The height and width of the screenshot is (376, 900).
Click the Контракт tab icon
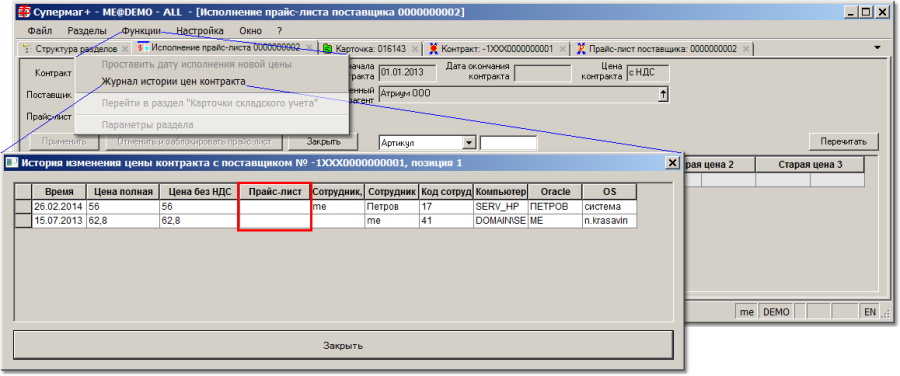pyautogui.click(x=435, y=49)
